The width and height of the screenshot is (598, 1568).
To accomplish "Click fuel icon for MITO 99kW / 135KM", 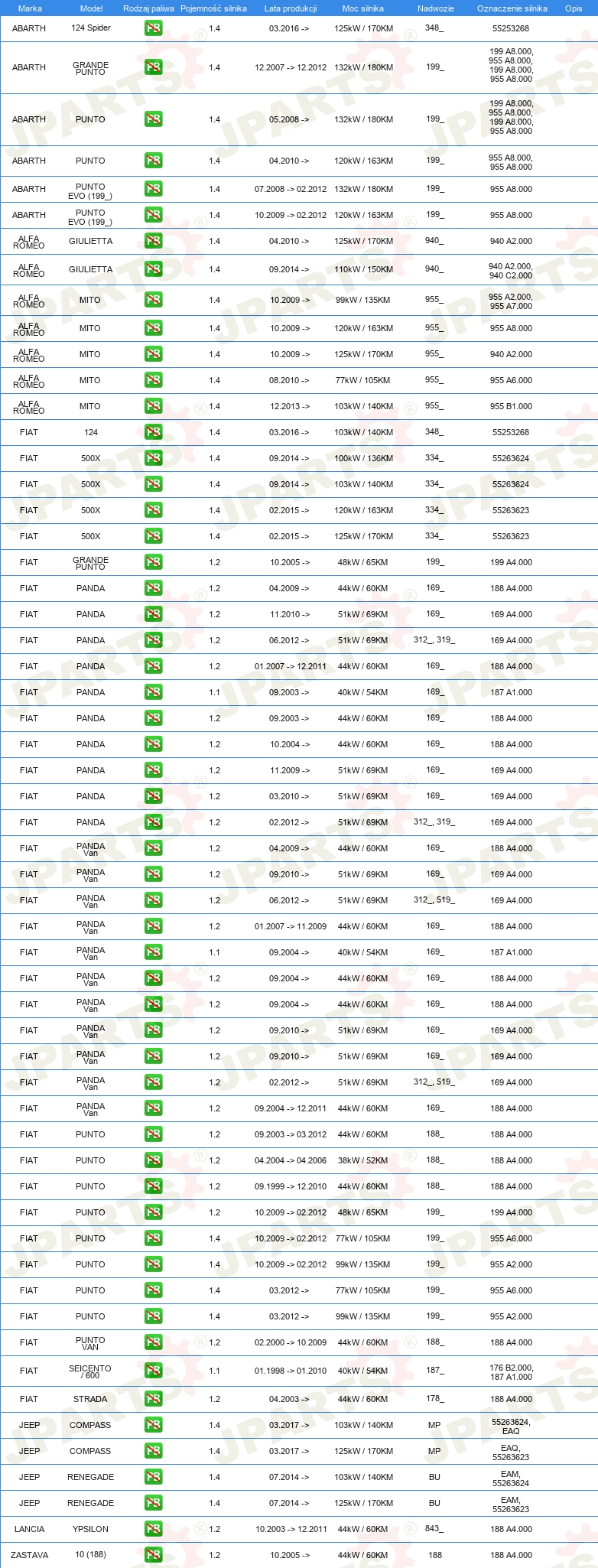I will tap(154, 300).
